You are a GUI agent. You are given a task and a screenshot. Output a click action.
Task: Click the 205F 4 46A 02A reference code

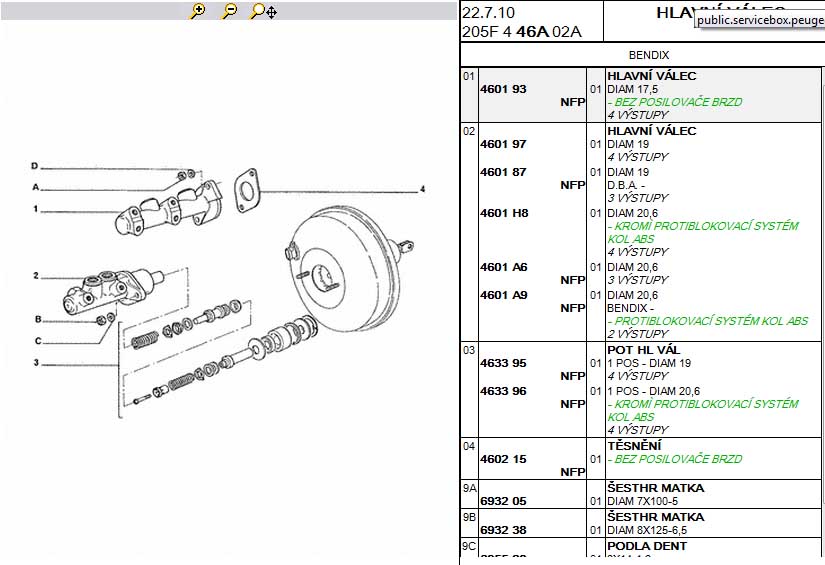(x=521, y=31)
